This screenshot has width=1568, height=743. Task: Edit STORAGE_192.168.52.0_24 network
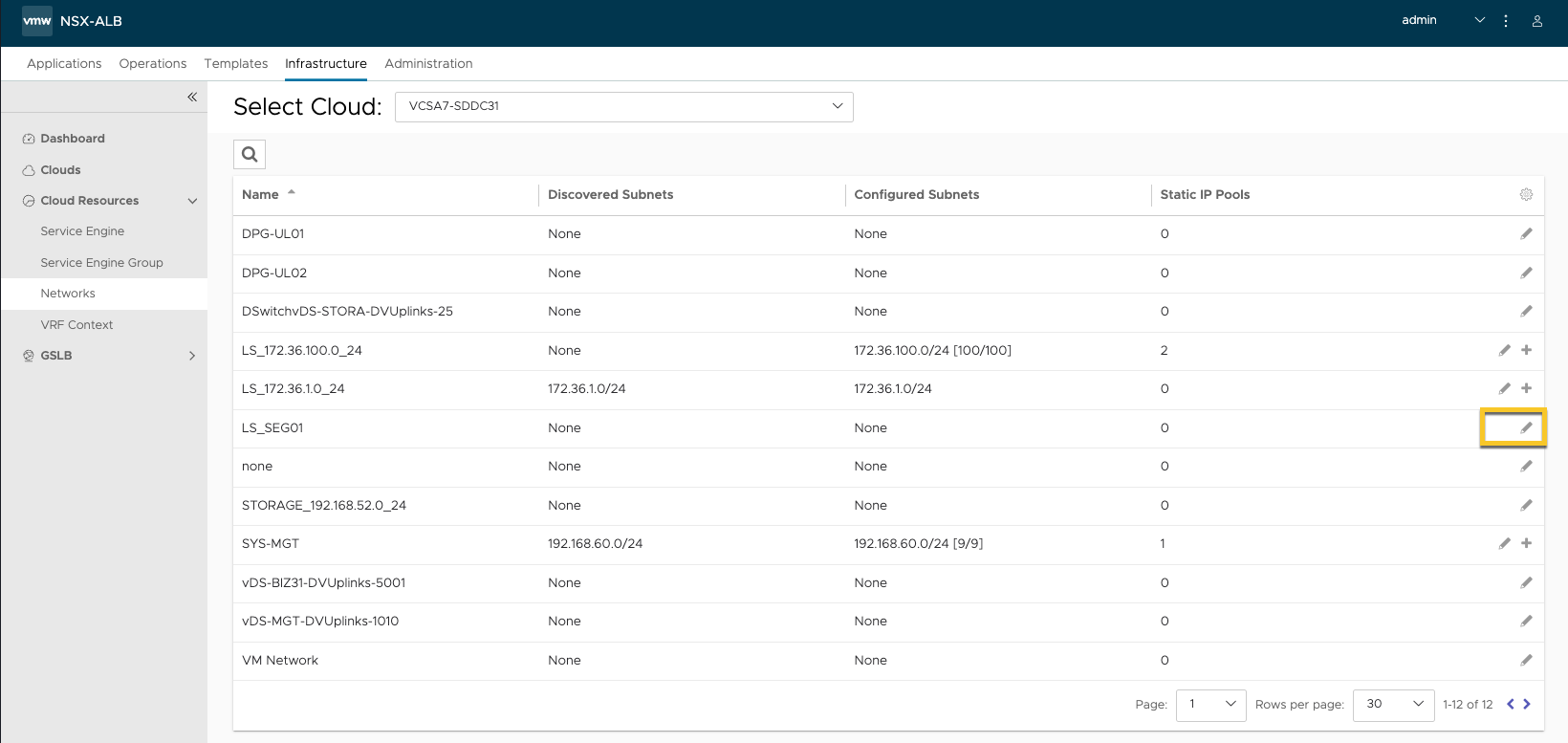pos(1526,505)
